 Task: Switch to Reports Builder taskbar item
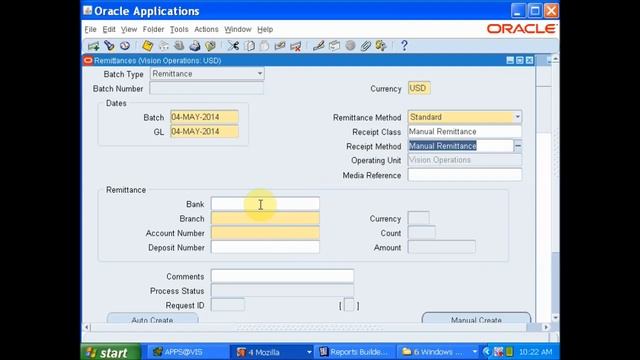355,352
